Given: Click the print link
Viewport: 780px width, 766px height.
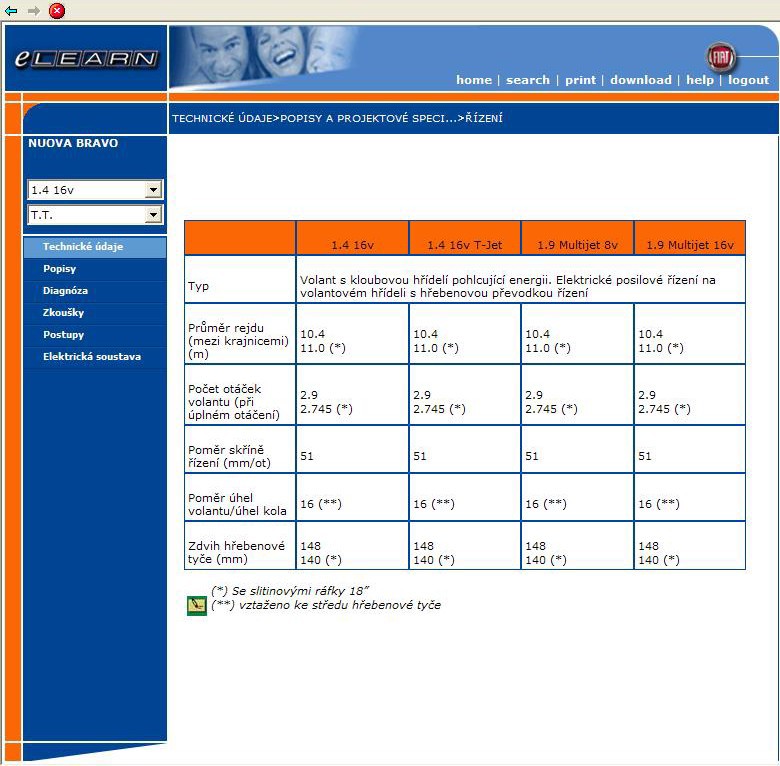Looking at the screenshot, I should click(580, 80).
